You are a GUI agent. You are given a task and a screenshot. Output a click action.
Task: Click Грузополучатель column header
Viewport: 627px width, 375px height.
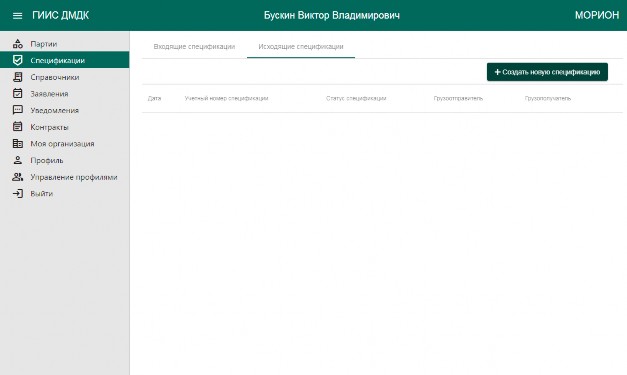coord(548,98)
